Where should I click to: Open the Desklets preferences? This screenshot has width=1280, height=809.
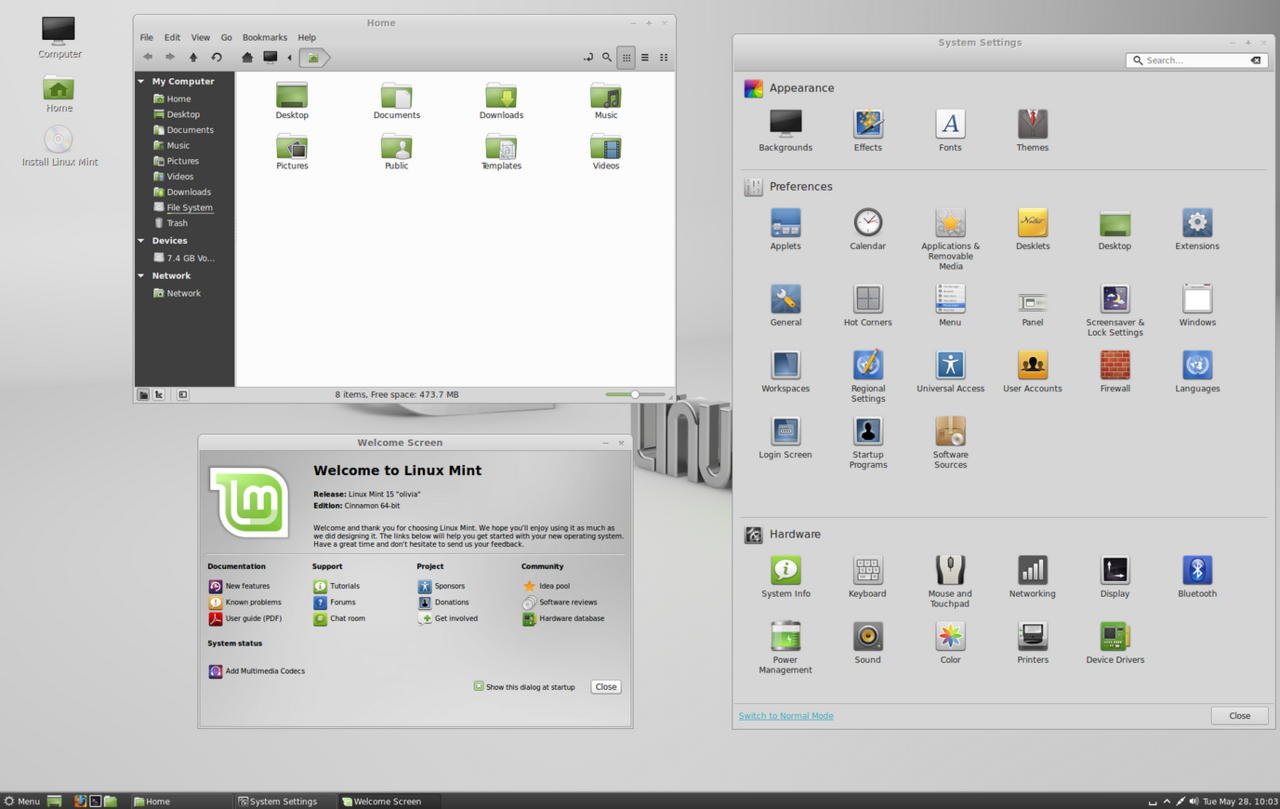click(1032, 229)
